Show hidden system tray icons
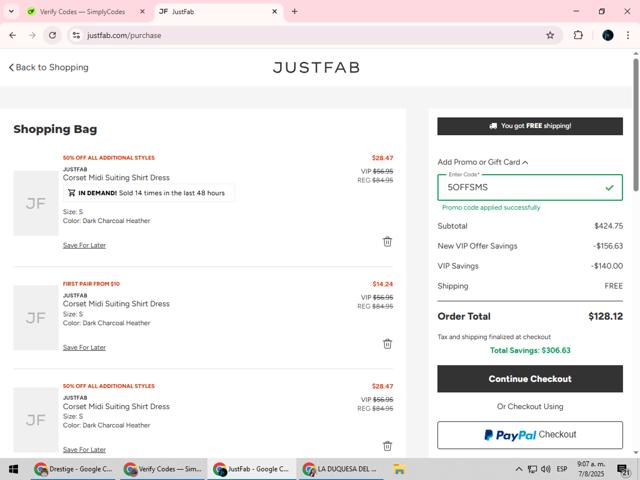The image size is (640, 480). point(518,469)
